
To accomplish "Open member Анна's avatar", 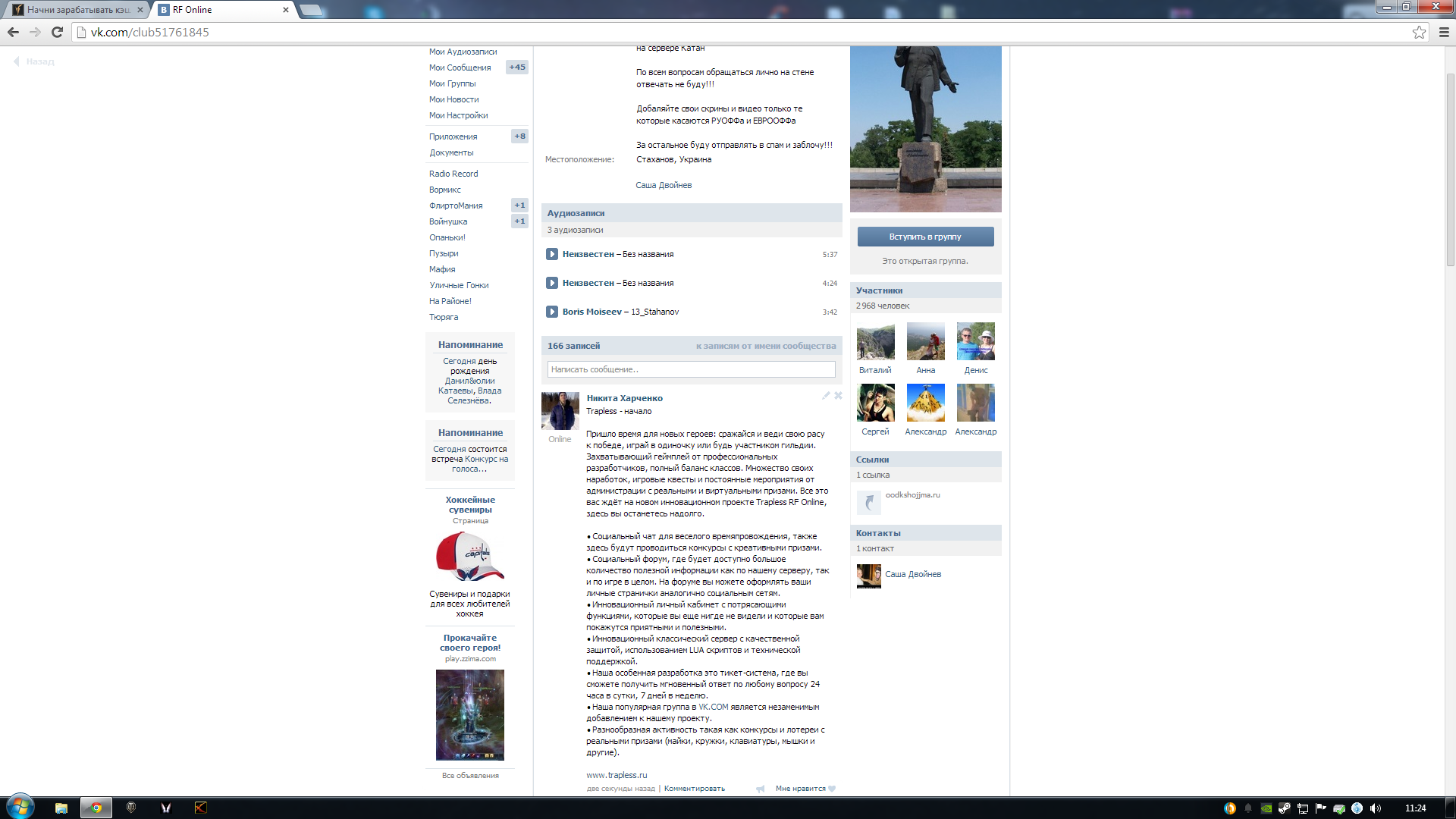I will coord(925,341).
